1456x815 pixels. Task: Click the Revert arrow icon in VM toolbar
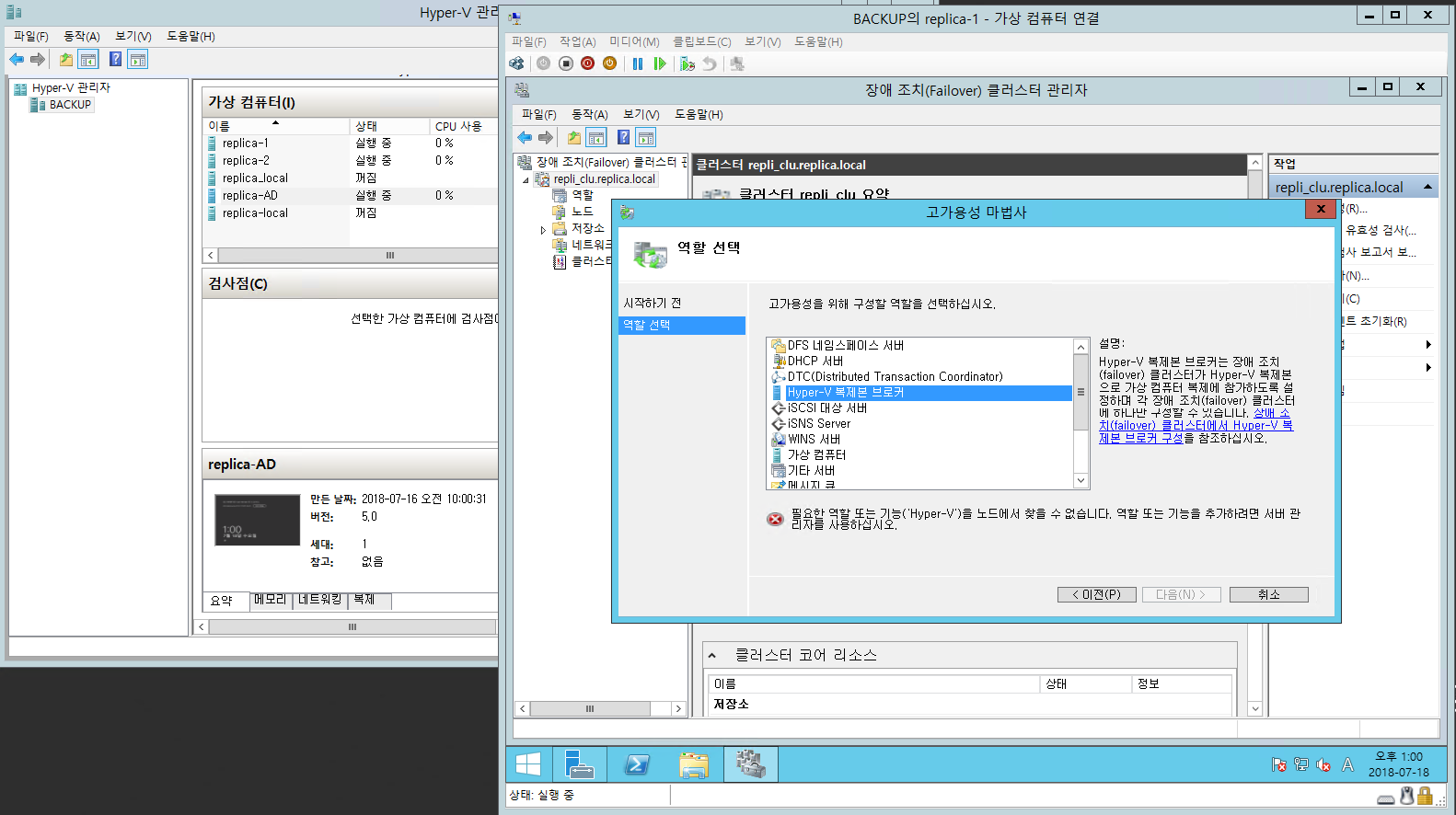[x=710, y=63]
